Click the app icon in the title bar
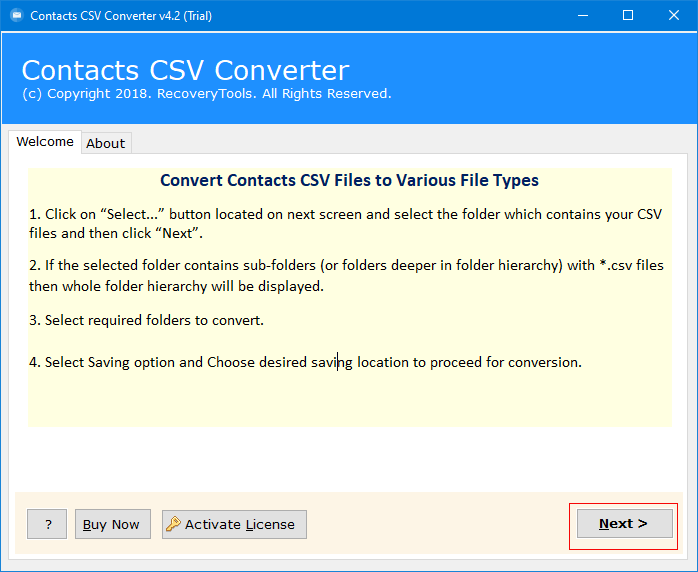The width and height of the screenshot is (698, 572). point(14,15)
